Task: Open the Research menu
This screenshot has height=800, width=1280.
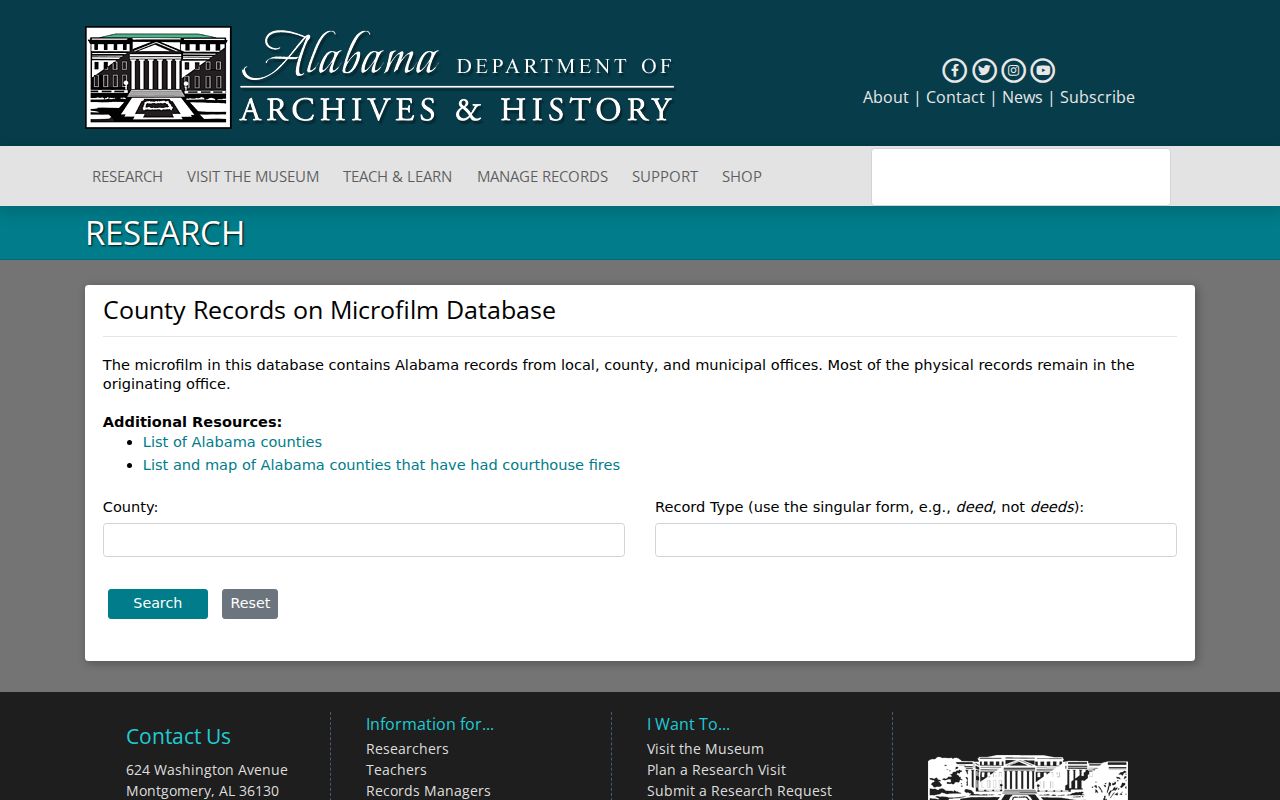Action: pos(127,176)
